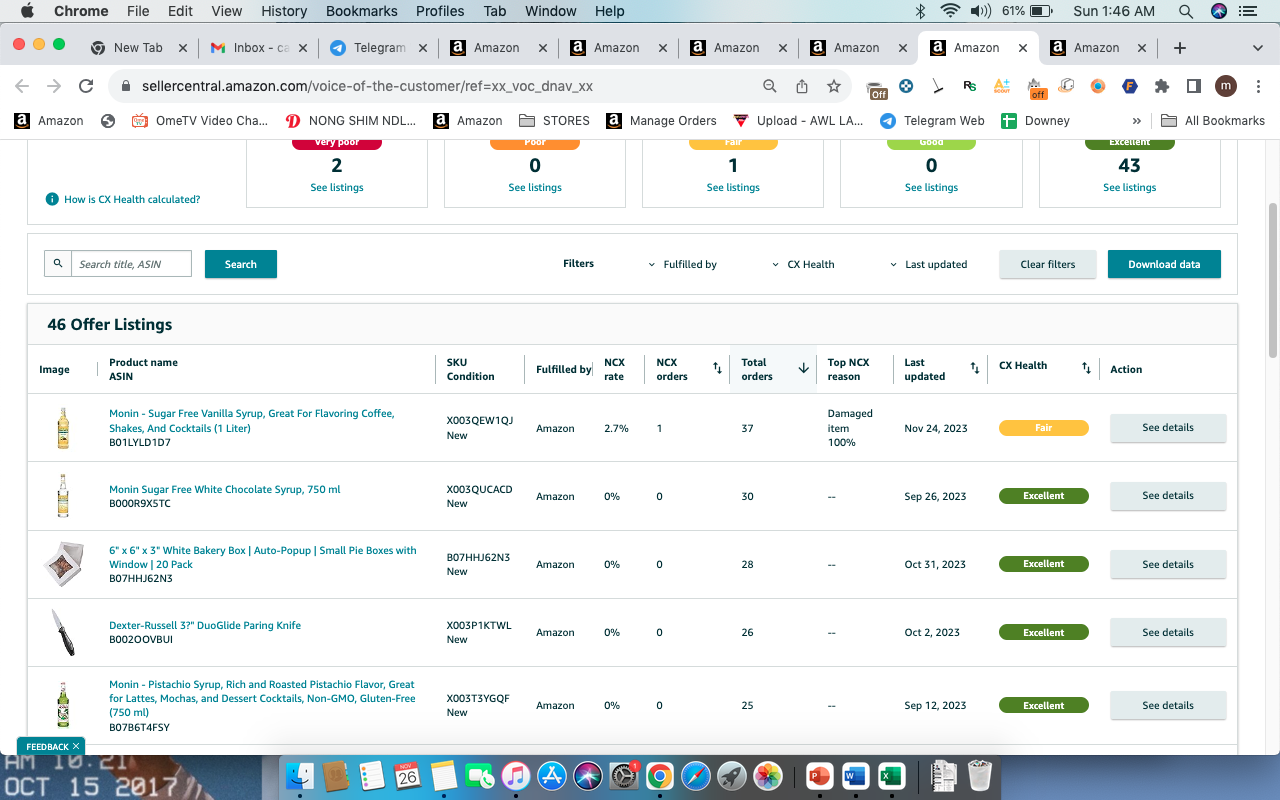Switch to the Inbox Gmail tab
Viewport: 1280px width, 800px height.
coord(260,47)
